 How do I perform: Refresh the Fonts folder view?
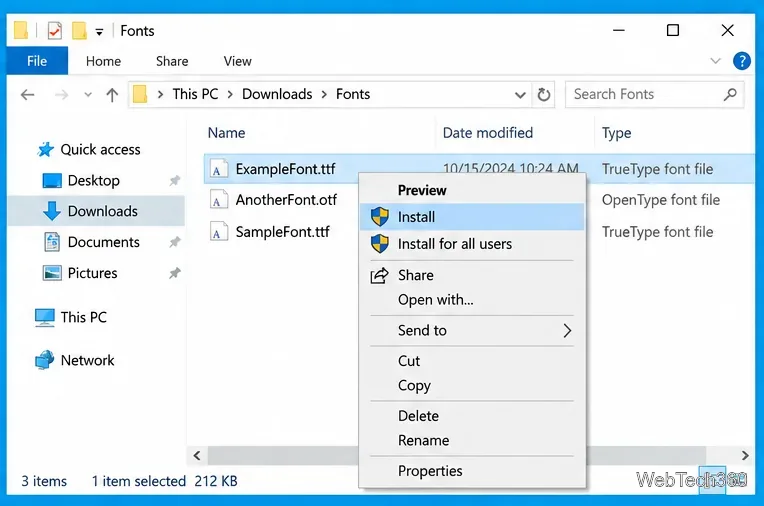click(x=544, y=95)
